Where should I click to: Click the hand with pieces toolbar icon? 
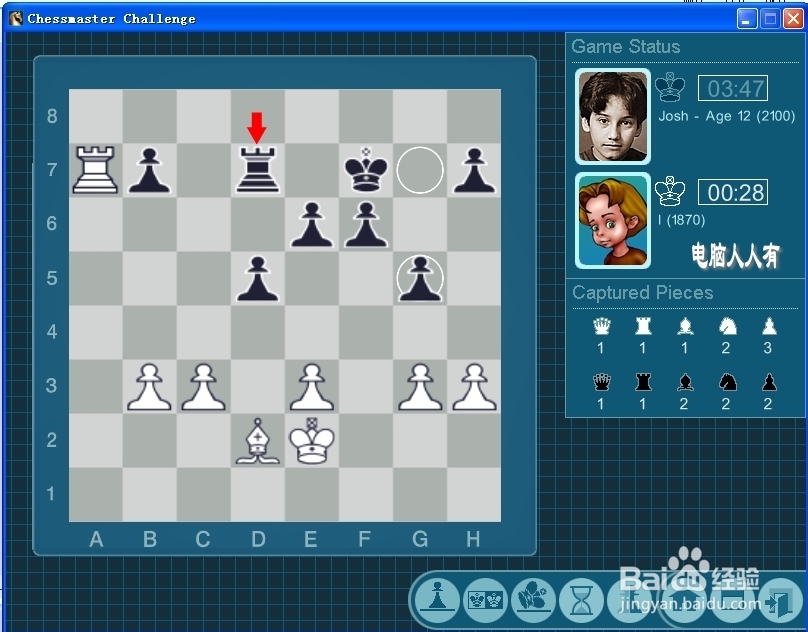click(x=533, y=599)
